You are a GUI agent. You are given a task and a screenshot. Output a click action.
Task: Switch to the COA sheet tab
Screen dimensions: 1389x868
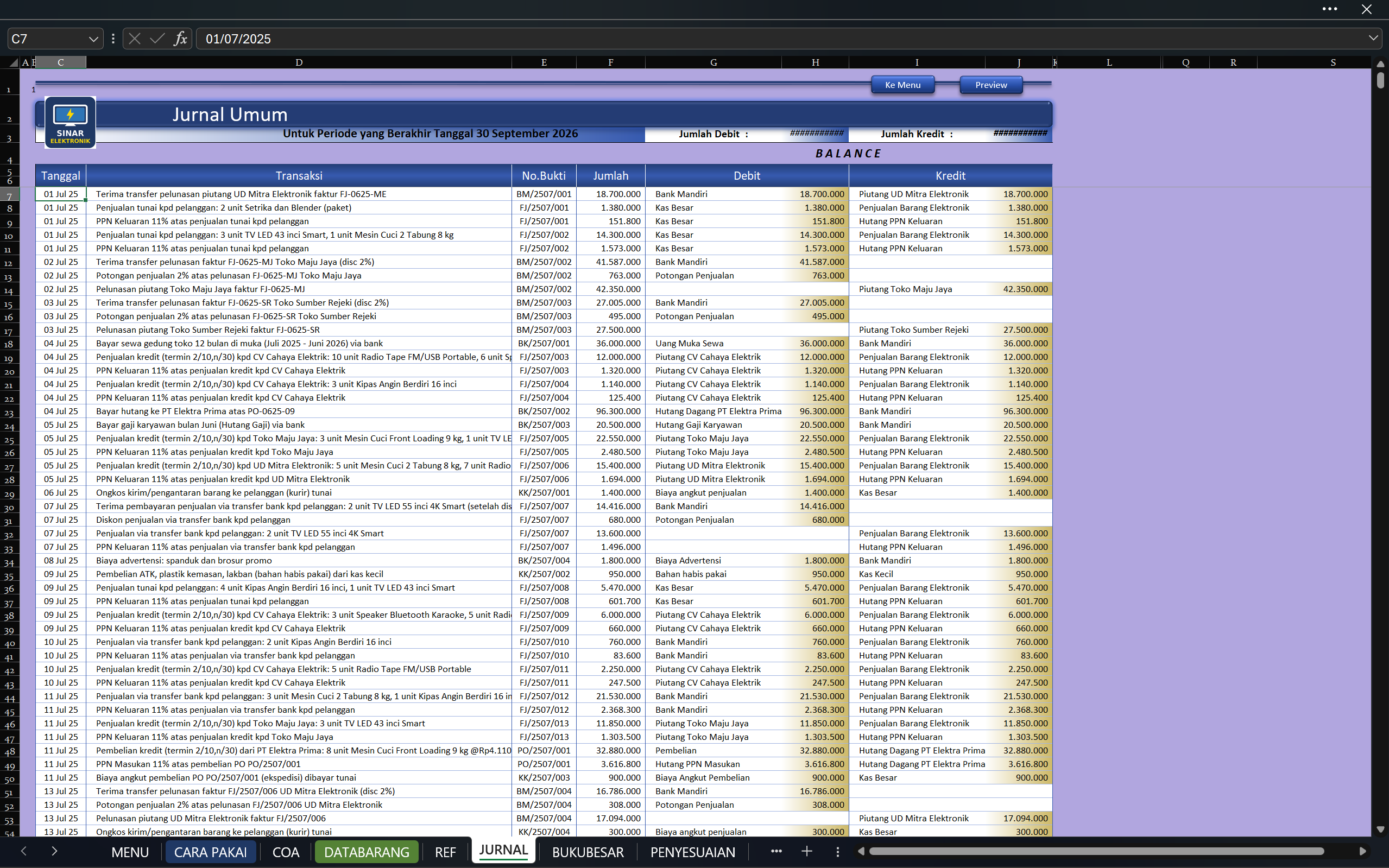tap(286, 852)
